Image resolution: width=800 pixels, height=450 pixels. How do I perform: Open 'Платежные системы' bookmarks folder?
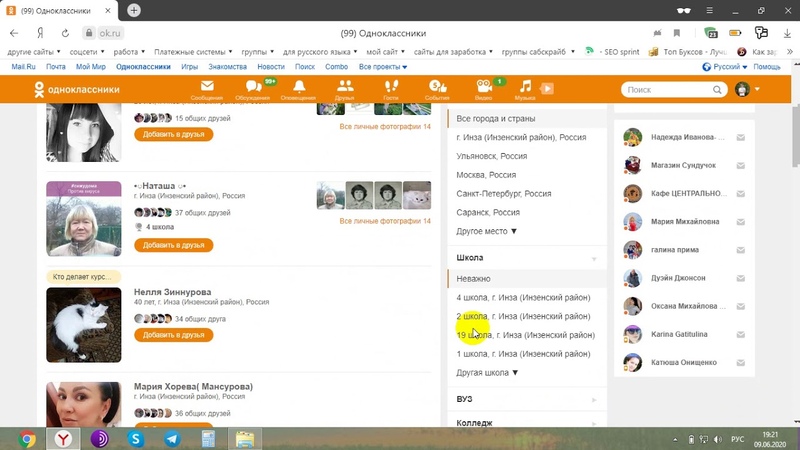(x=193, y=52)
